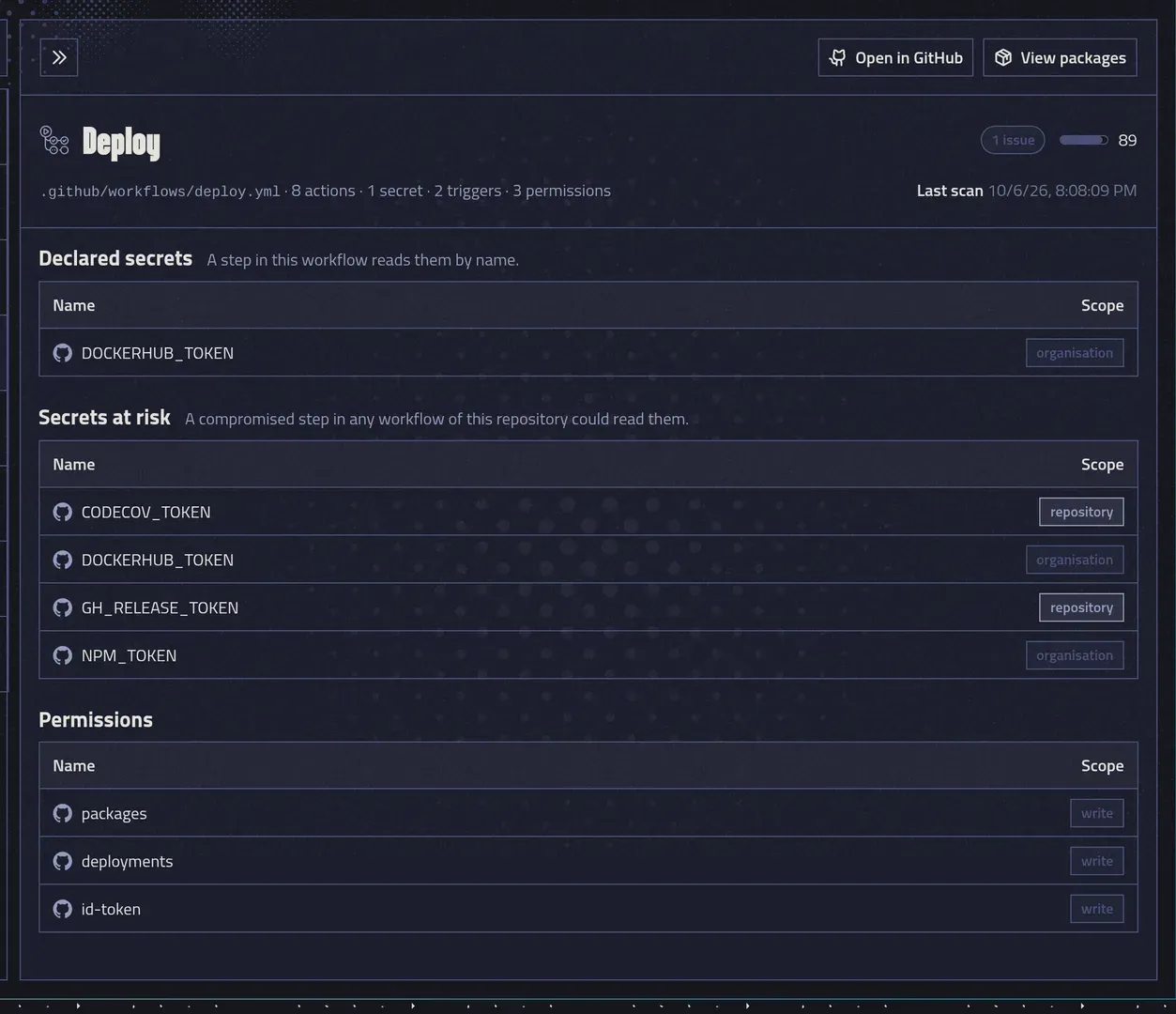This screenshot has height=1014, width=1176.
Task: Click organisation tag for at-risk DOCKERHUB_TOKEN
Action: tap(1075, 560)
